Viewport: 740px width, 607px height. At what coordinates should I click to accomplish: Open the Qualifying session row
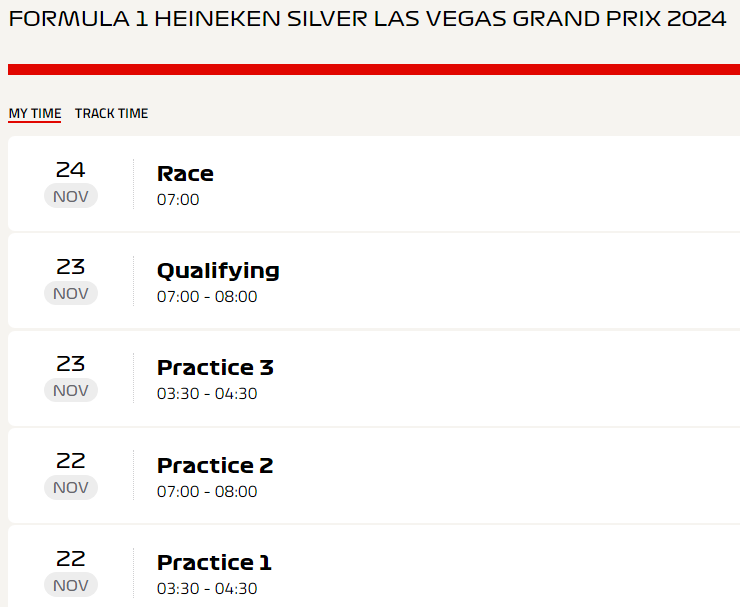coord(374,281)
